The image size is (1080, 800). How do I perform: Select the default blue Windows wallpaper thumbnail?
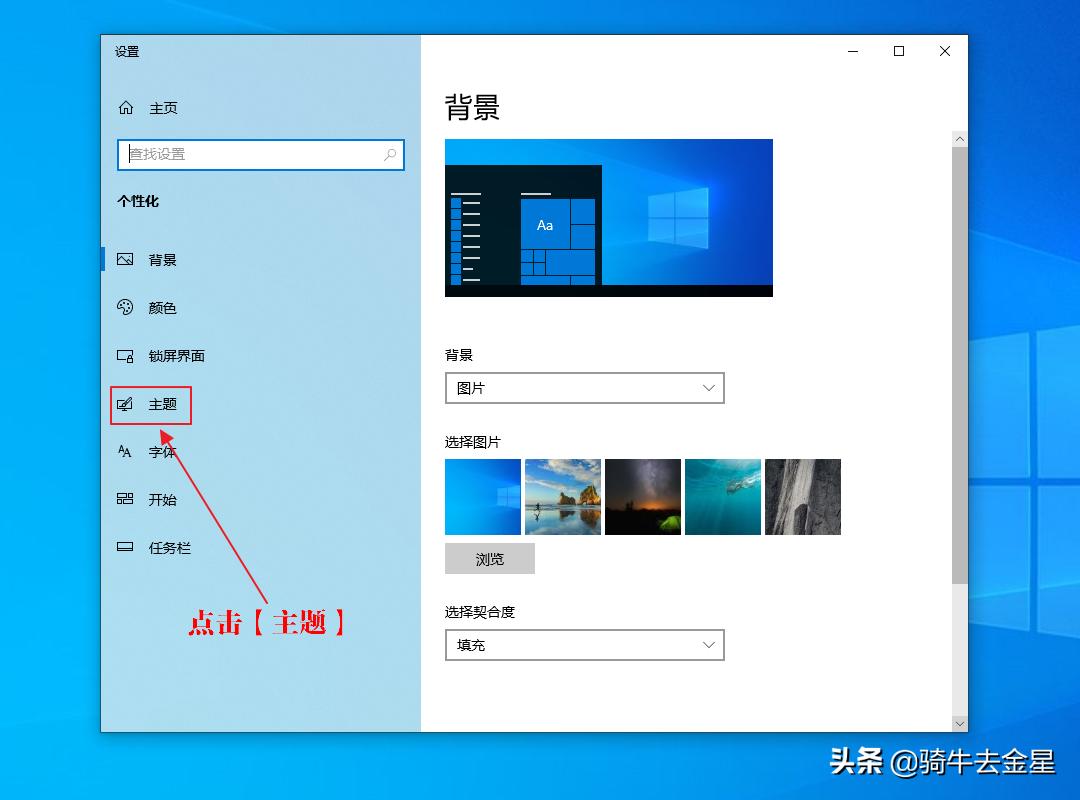pos(482,496)
